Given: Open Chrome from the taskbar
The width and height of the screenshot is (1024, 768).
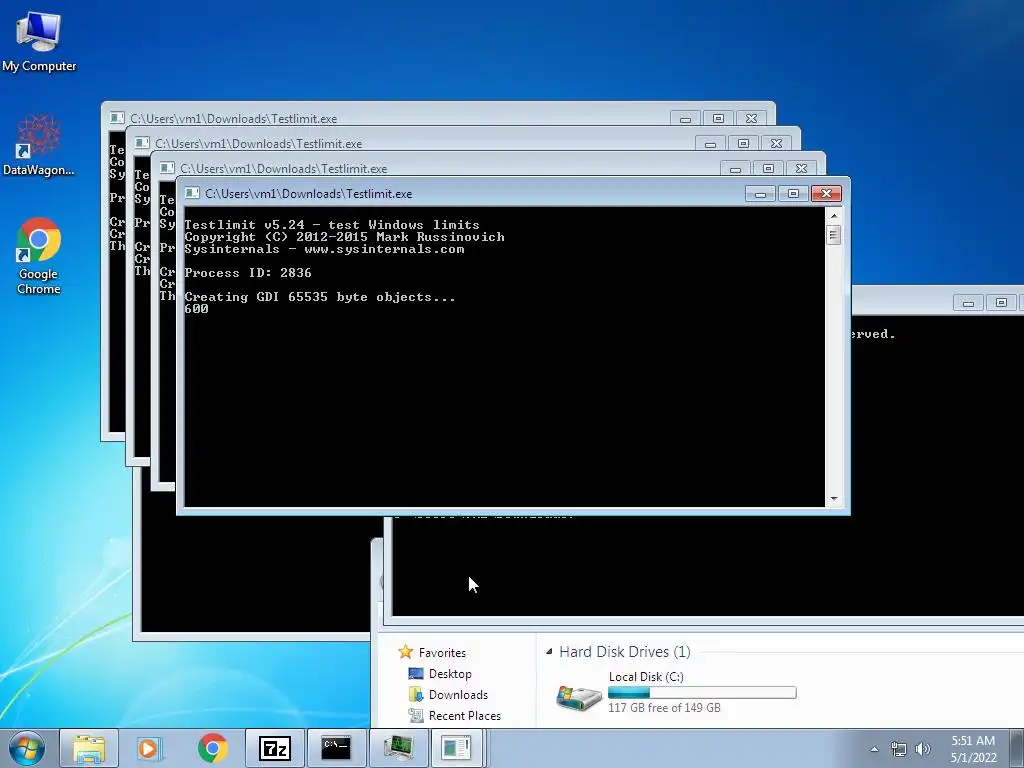Looking at the screenshot, I should pyautogui.click(x=212, y=748).
